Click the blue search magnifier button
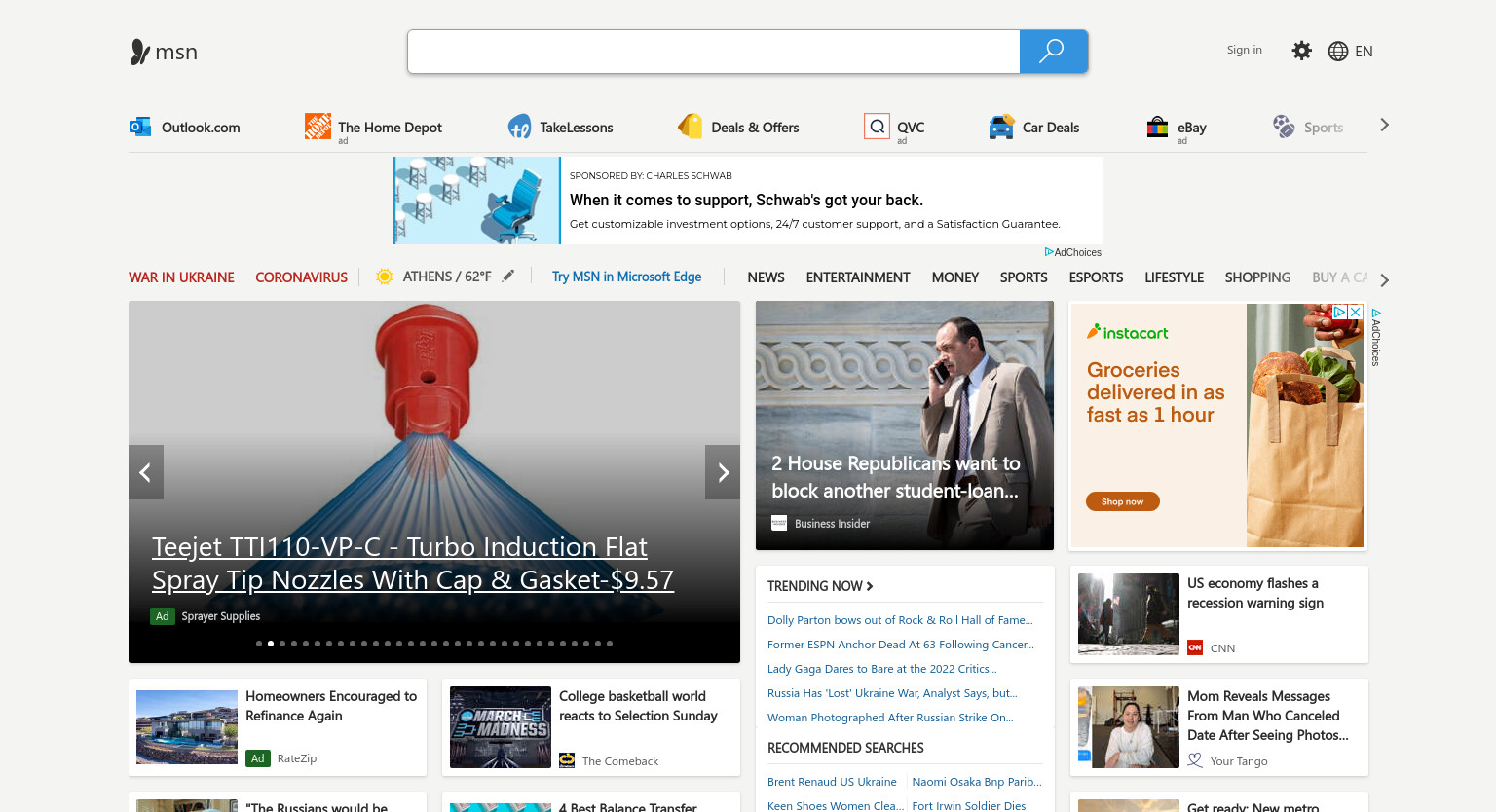 click(x=1053, y=52)
